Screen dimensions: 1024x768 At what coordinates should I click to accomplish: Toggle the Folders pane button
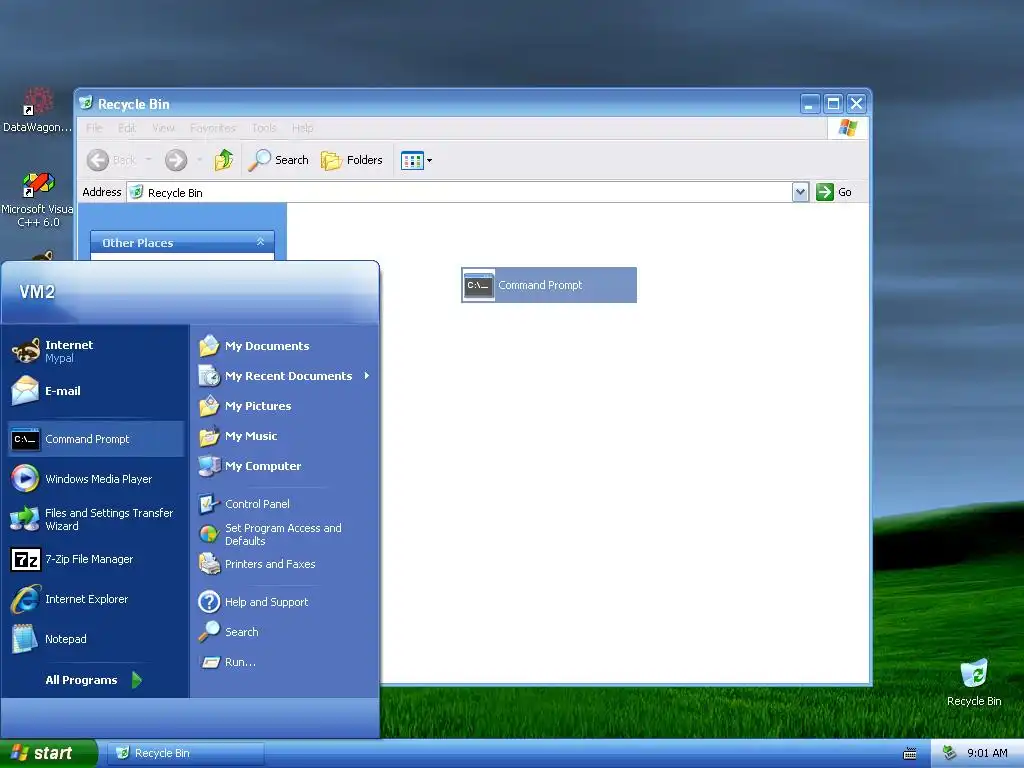pos(352,160)
